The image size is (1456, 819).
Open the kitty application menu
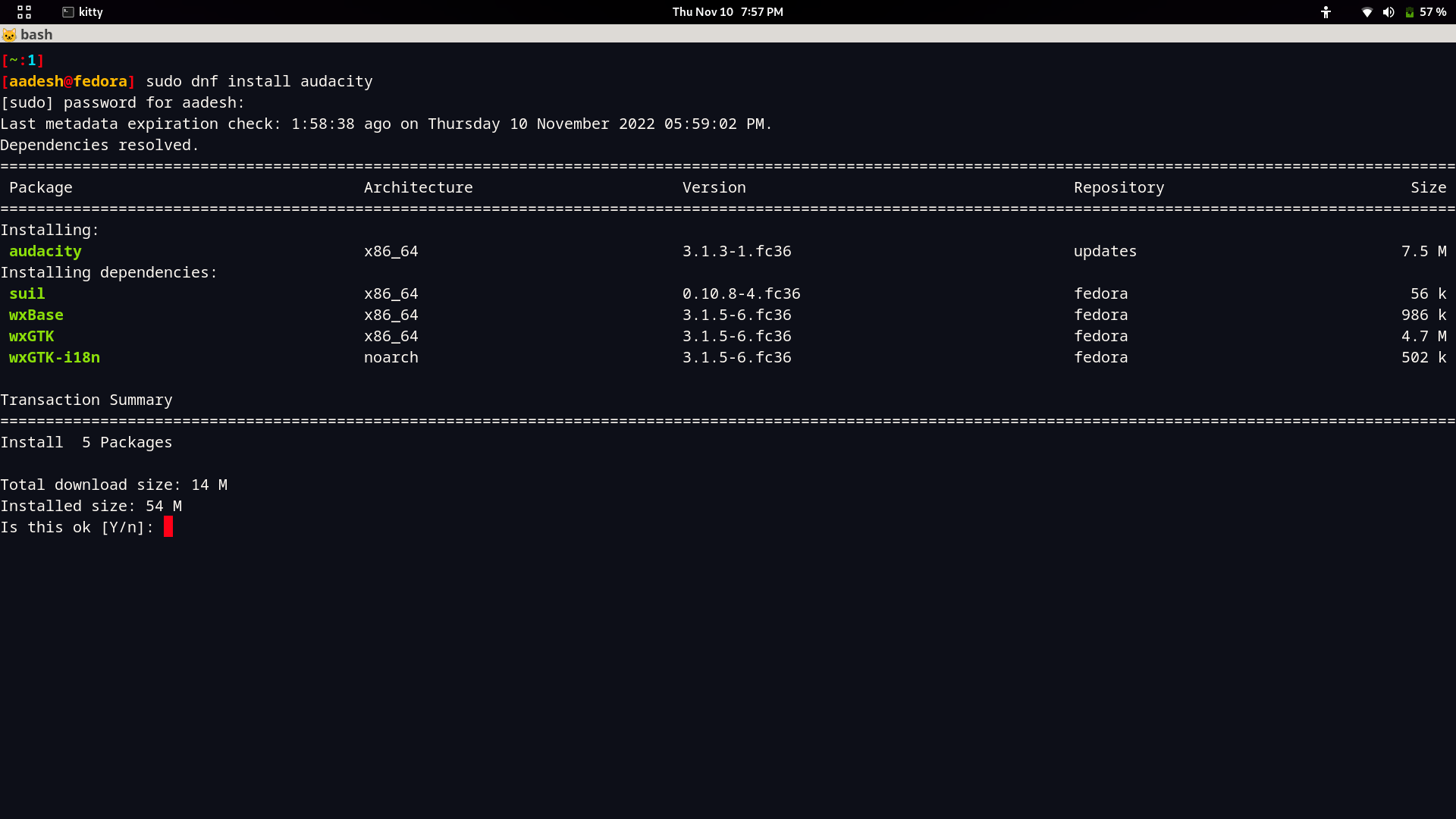(x=90, y=12)
